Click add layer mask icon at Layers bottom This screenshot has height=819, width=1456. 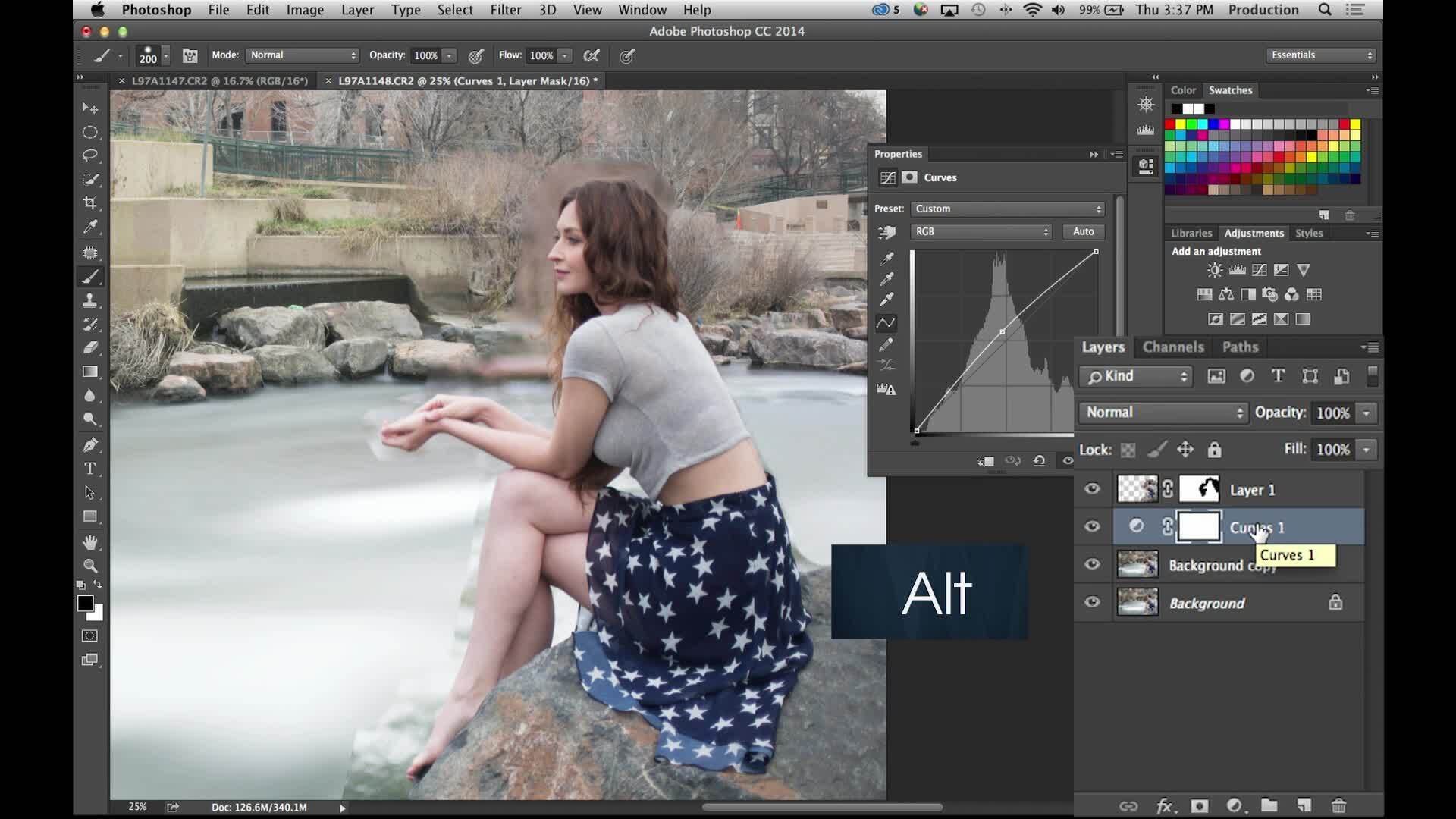pyautogui.click(x=1199, y=805)
